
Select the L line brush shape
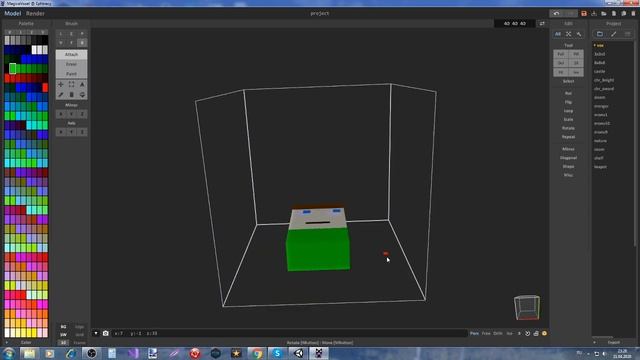pyautogui.click(x=61, y=34)
